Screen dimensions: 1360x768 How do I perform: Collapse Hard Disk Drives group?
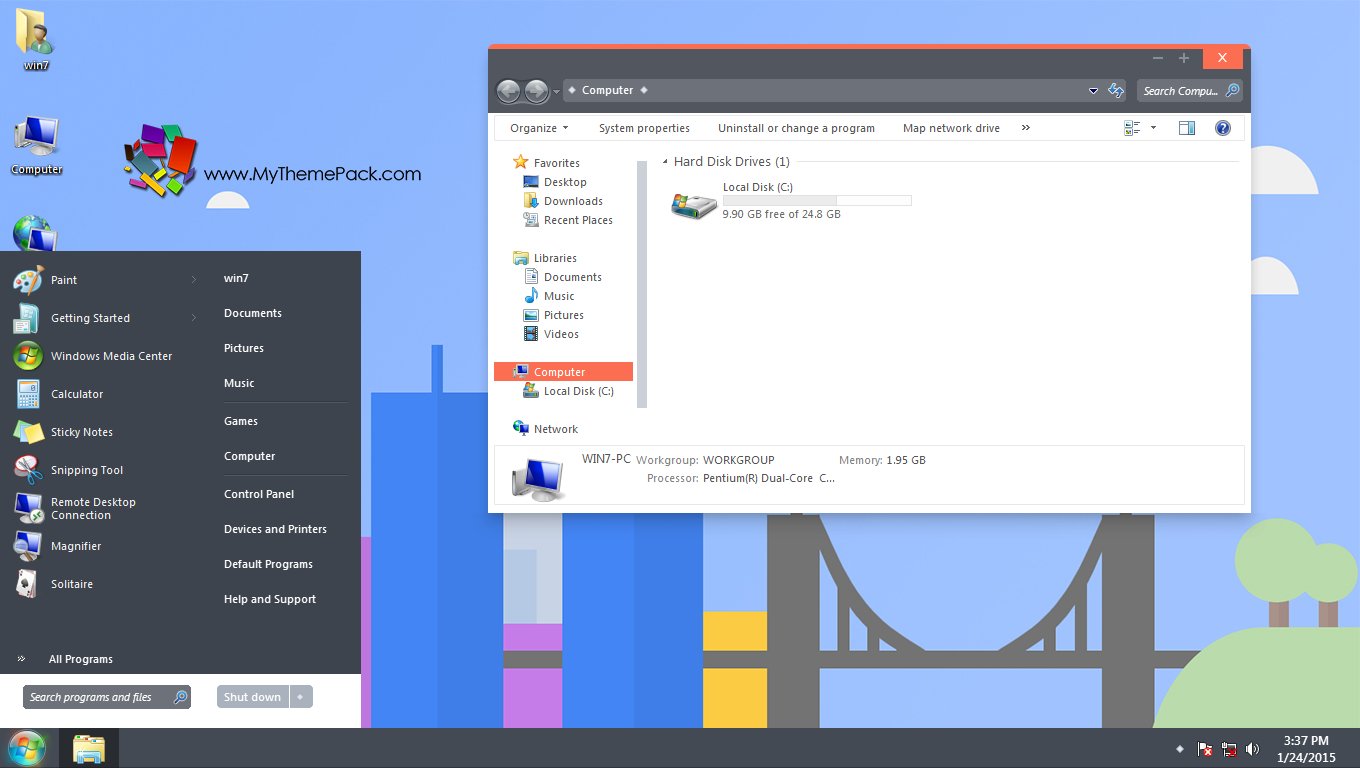pyautogui.click(x=667, y=162)
